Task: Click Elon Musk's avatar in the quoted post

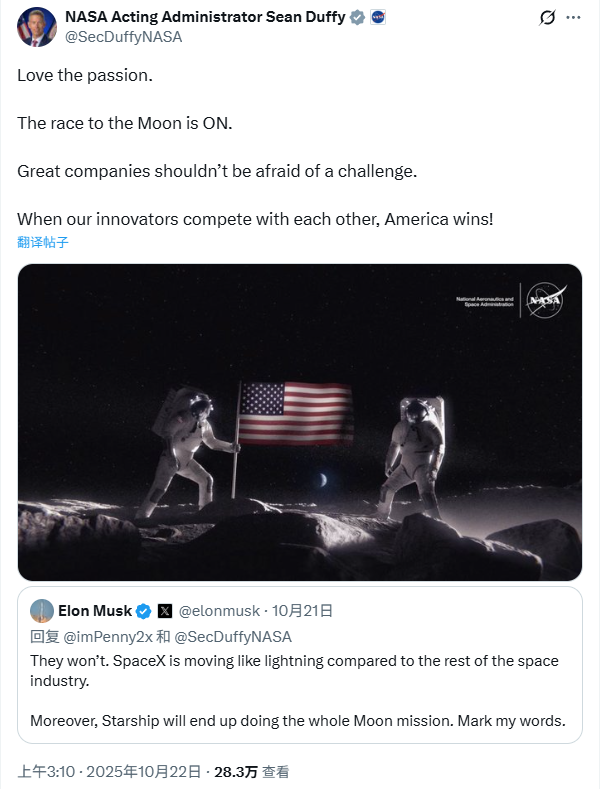Action: click(x=42, y=610)
